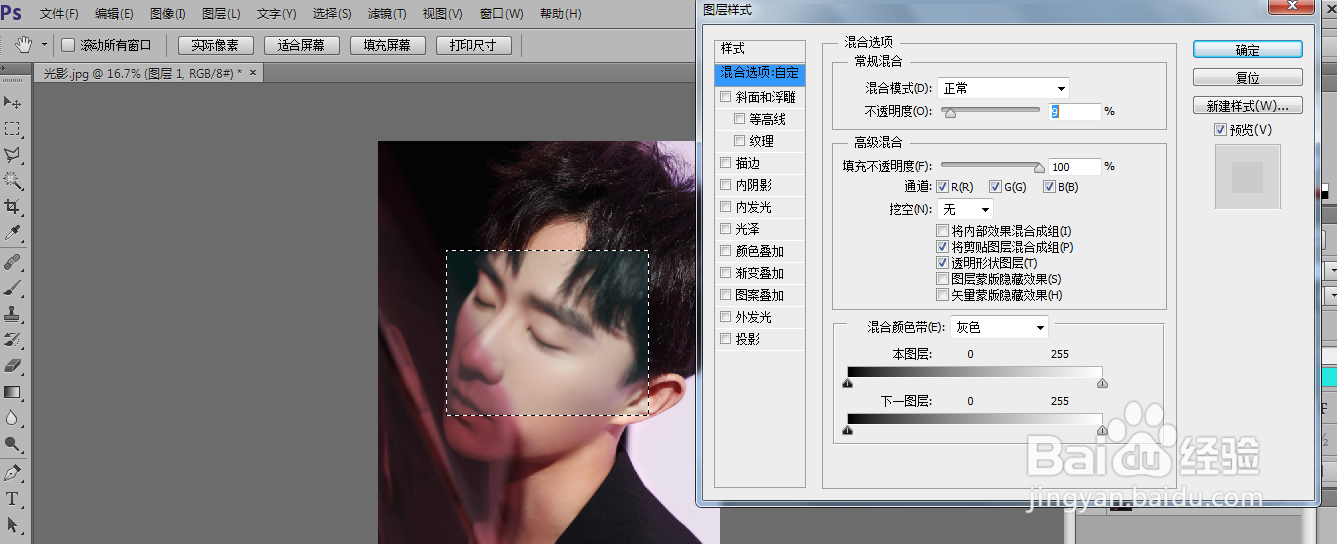Select the Blur tool
Screen dimensions: 1337x544
pyautogui.click(x=13, y=418)
